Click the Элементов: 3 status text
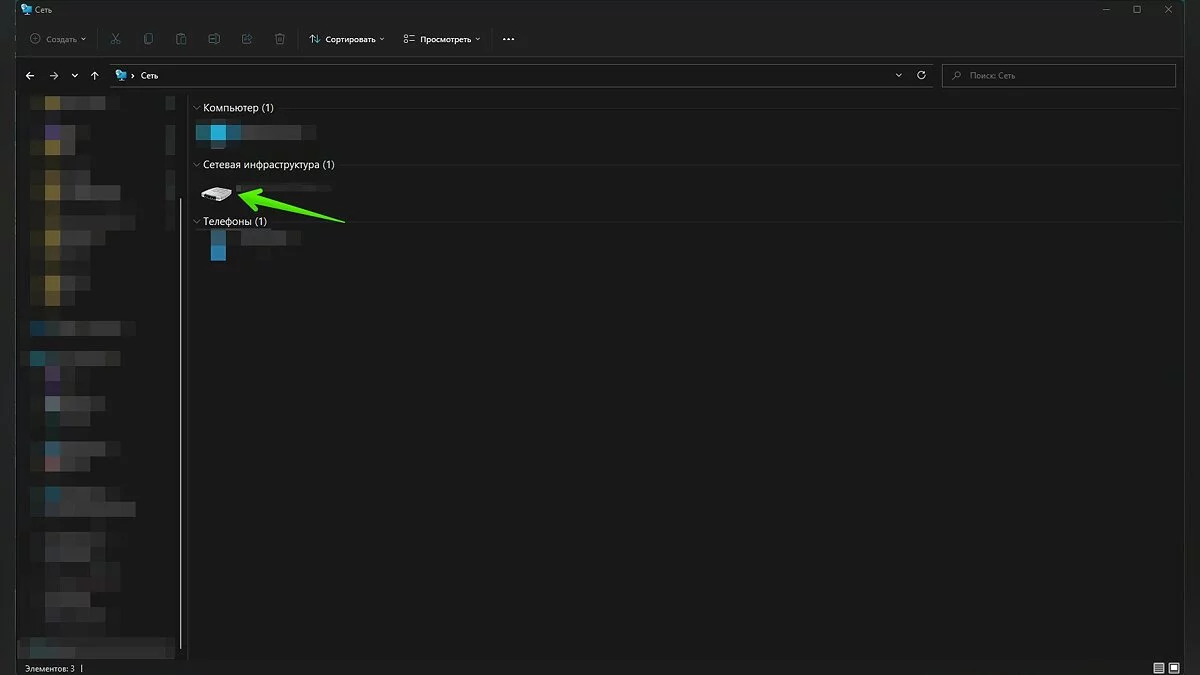The width and height of the screenshot is (1200, 675). [48, 668]
